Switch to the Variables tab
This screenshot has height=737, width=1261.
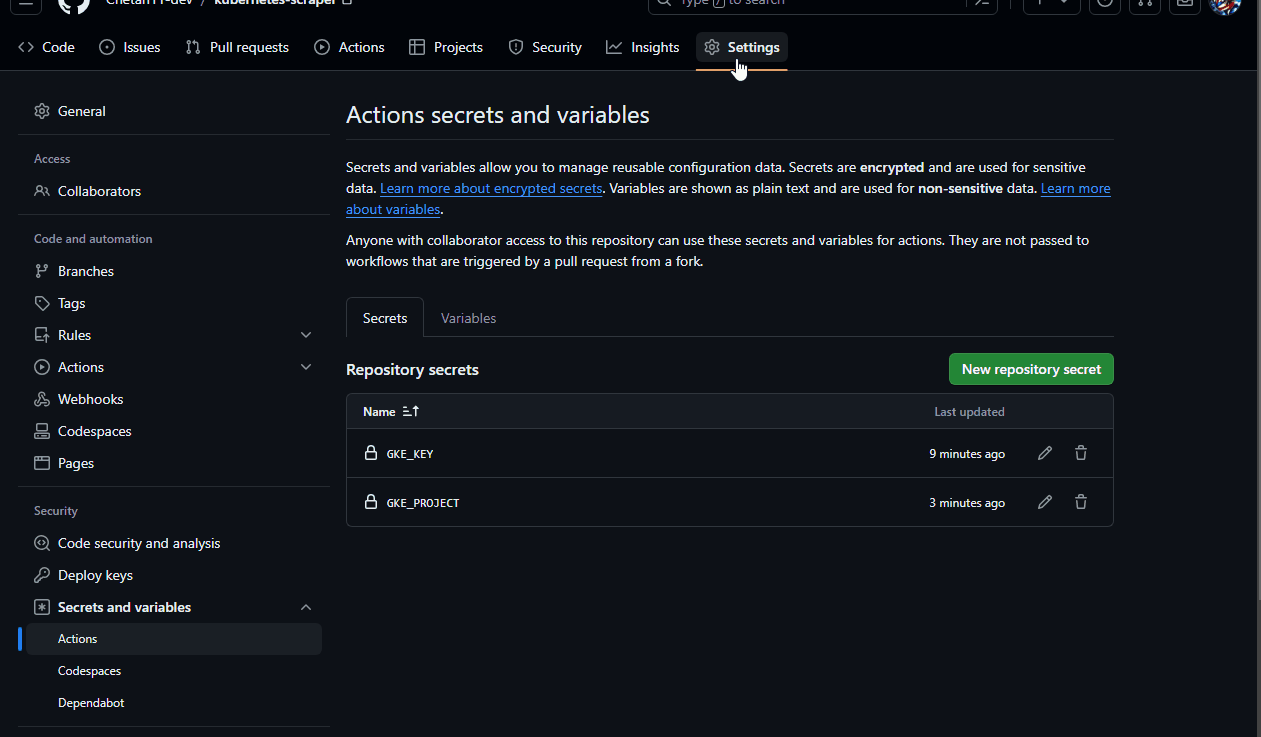coord(468,318)
